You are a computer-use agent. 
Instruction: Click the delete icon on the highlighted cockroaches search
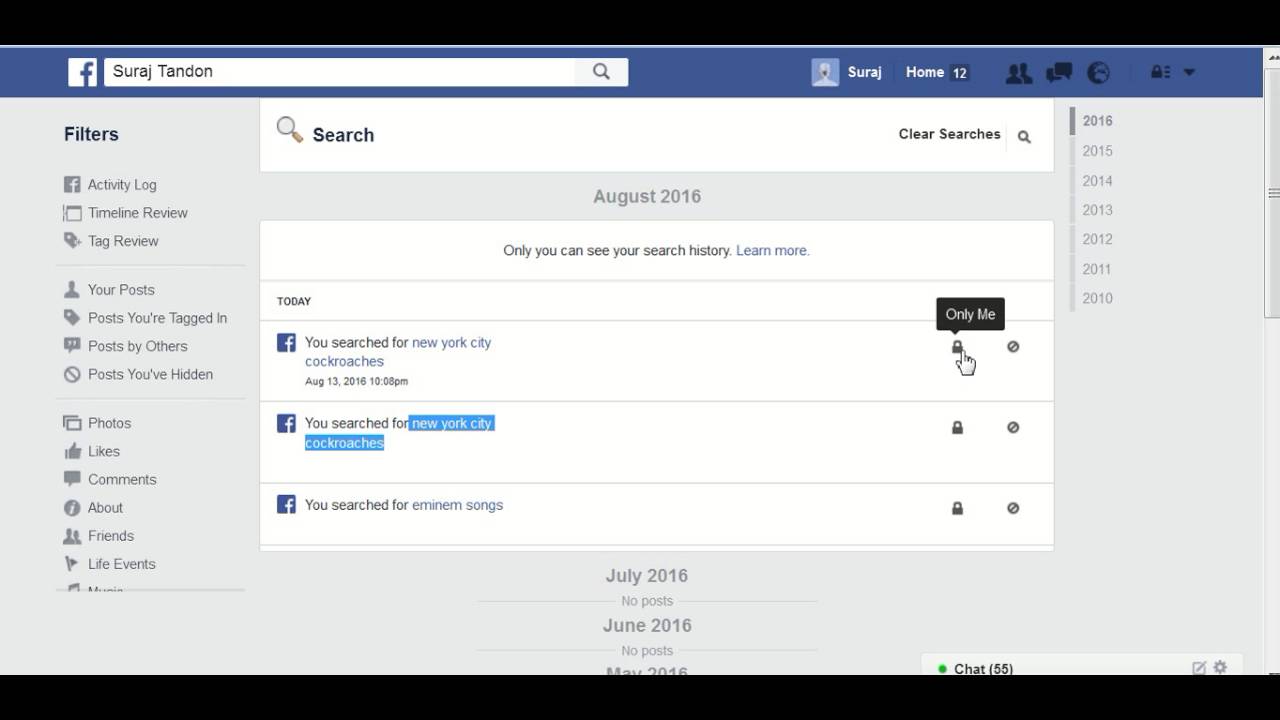click(x=1013, y=428)
